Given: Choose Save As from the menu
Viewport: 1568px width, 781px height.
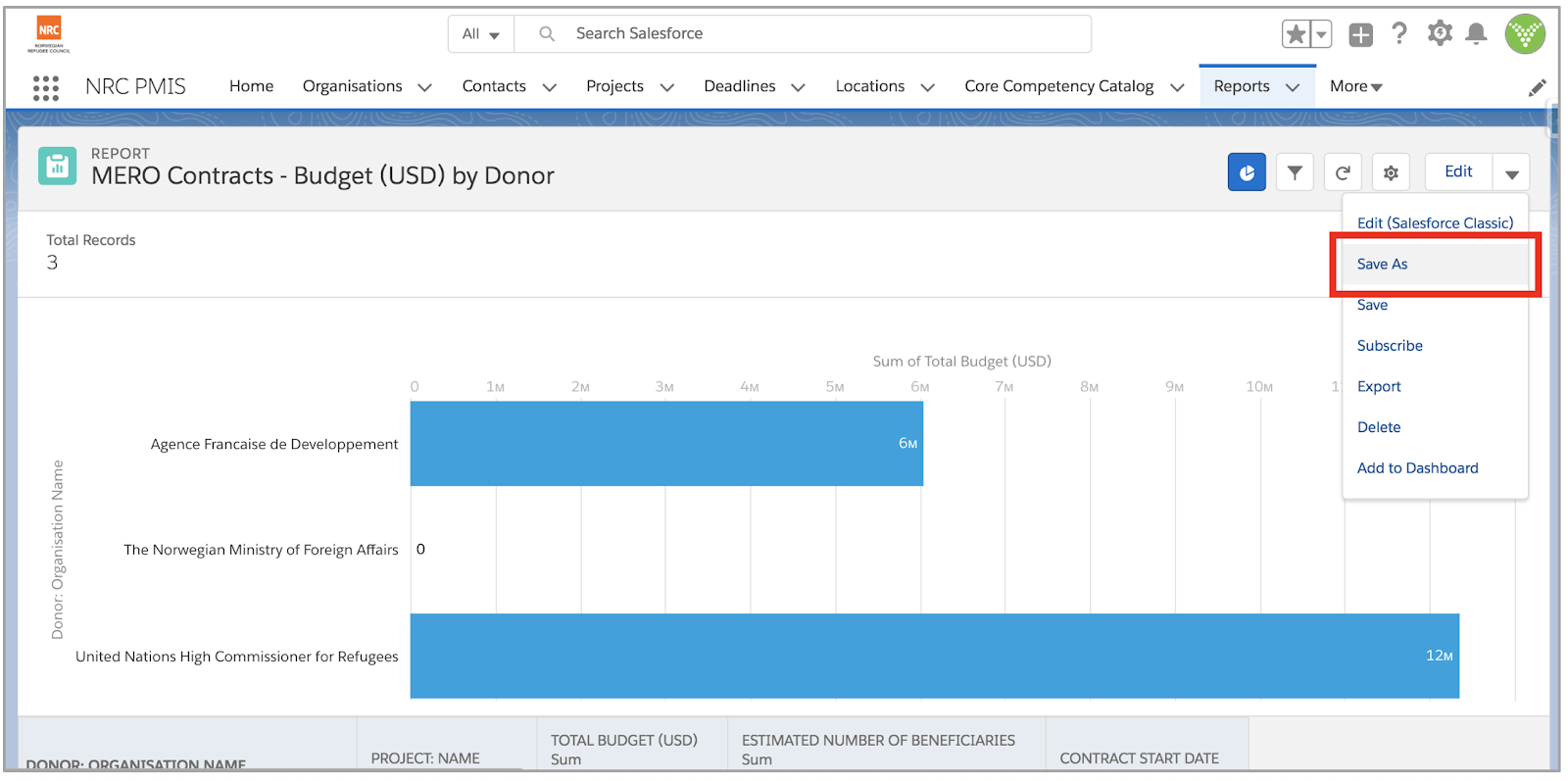Looking at the screenshot, I should pos(1435,264).
